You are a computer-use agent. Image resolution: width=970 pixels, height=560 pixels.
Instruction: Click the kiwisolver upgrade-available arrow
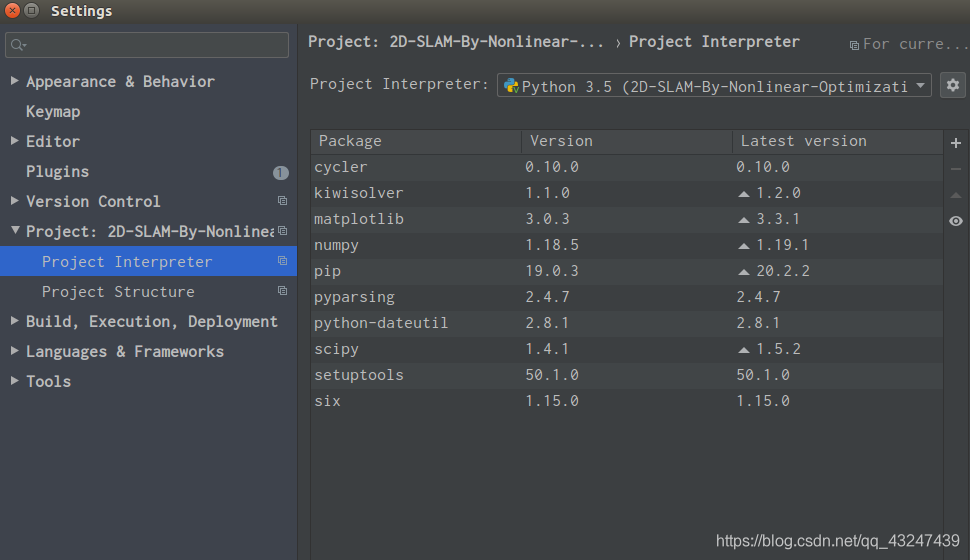(744, 194)
